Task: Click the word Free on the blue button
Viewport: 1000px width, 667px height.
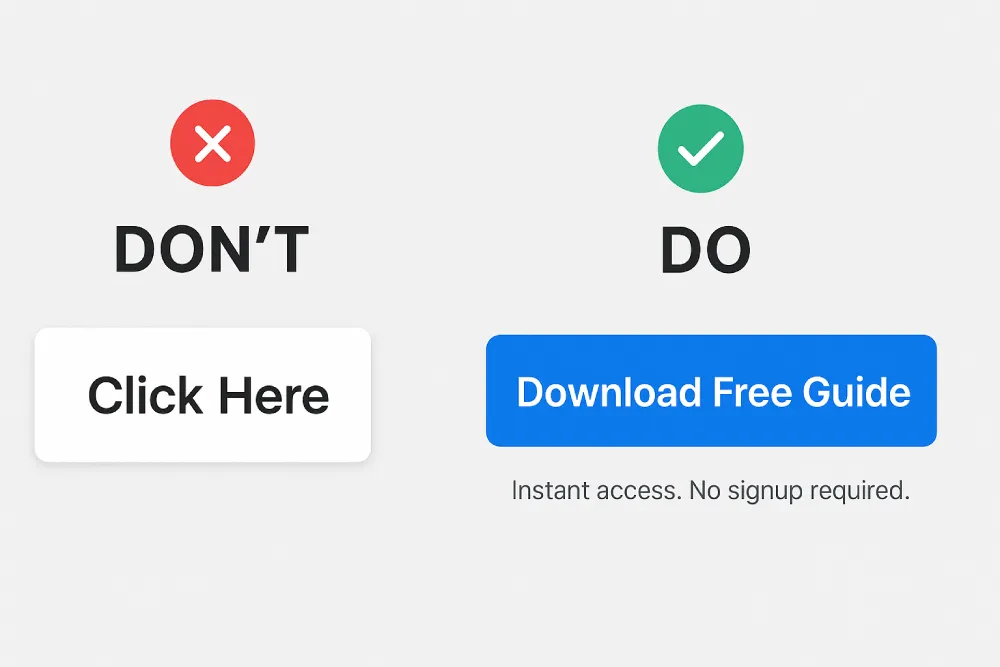Action: [x=752, y=392]
